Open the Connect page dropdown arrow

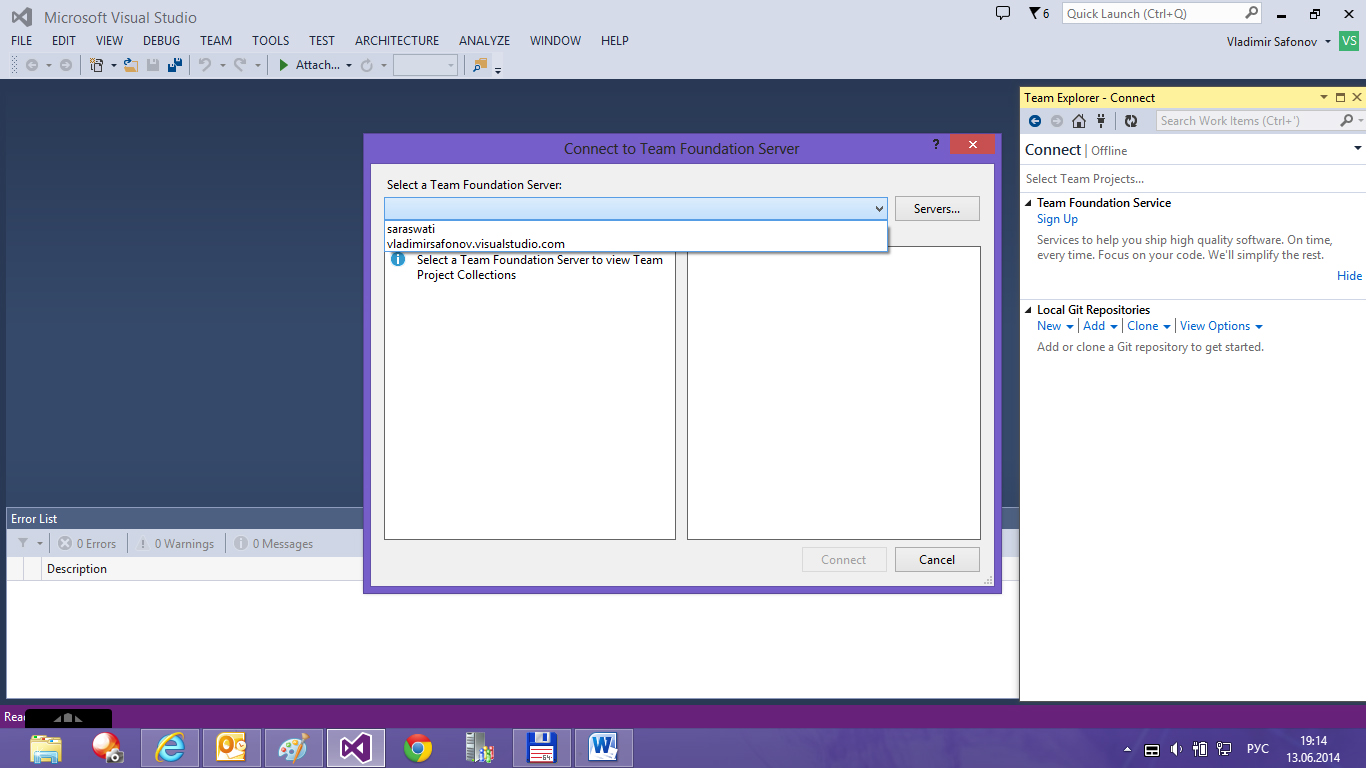[1357, 148]
